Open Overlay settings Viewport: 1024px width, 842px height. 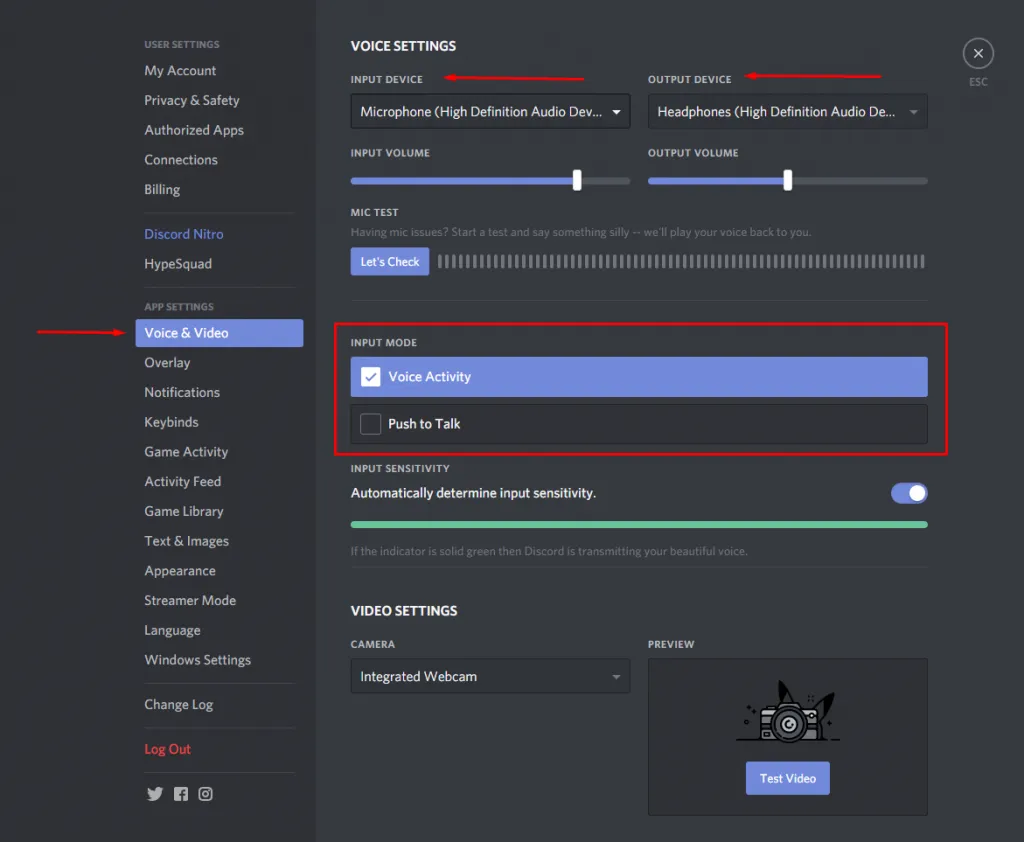point(167,363)
